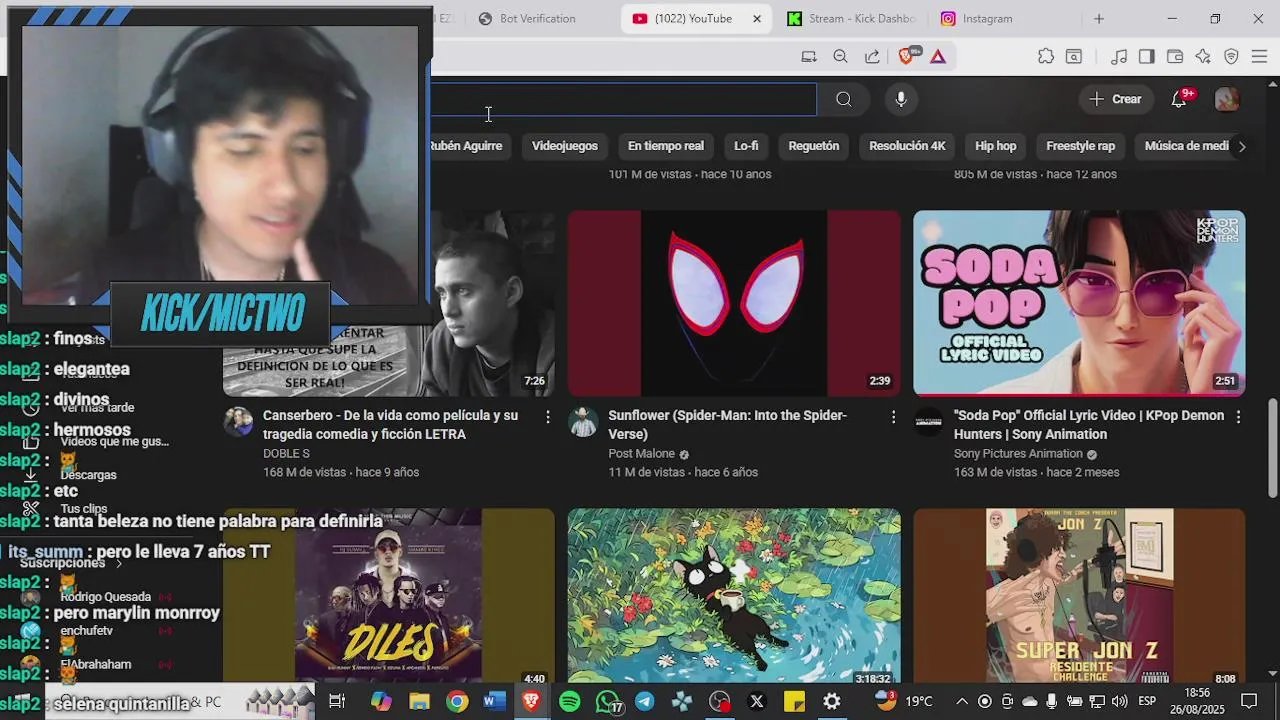Open options menu for Sunflower video
Screen dimensions: 1280x720
[893, 416]
